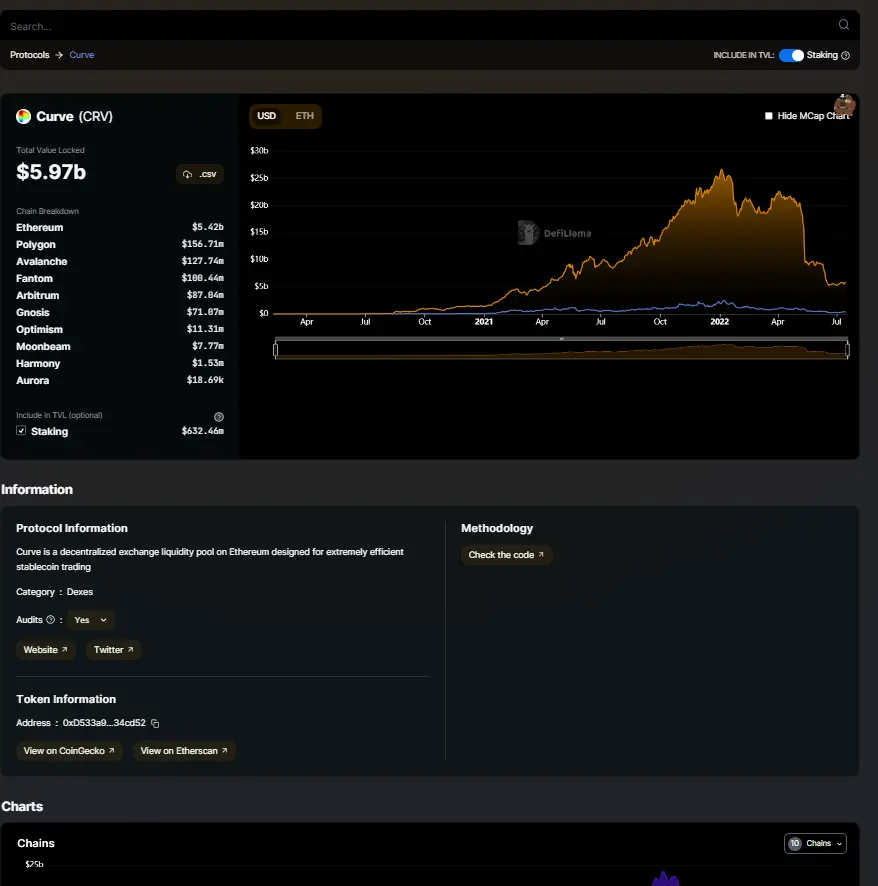Click the Moonbeam chain row
This screenshot has height=886, width=878.
(120, 346)
